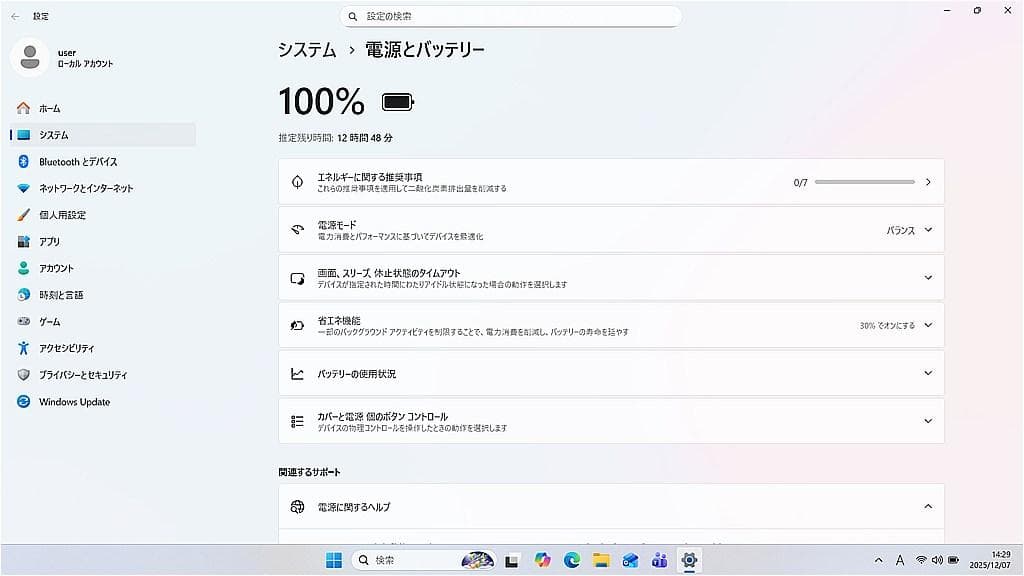Open the アカウント settings page
1024x576 pixels.
pyautogui.click(x=63, y=267)
